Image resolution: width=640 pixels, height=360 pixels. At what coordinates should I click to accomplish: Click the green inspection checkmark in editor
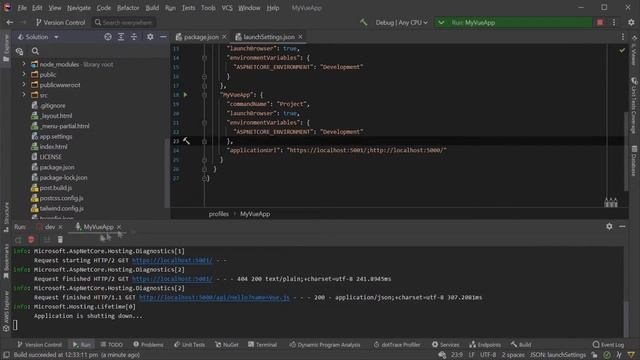(x=622, y=50)
